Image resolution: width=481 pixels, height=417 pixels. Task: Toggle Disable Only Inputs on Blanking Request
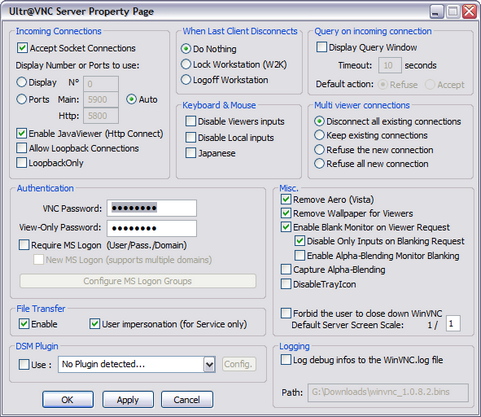tap(300, 241)
